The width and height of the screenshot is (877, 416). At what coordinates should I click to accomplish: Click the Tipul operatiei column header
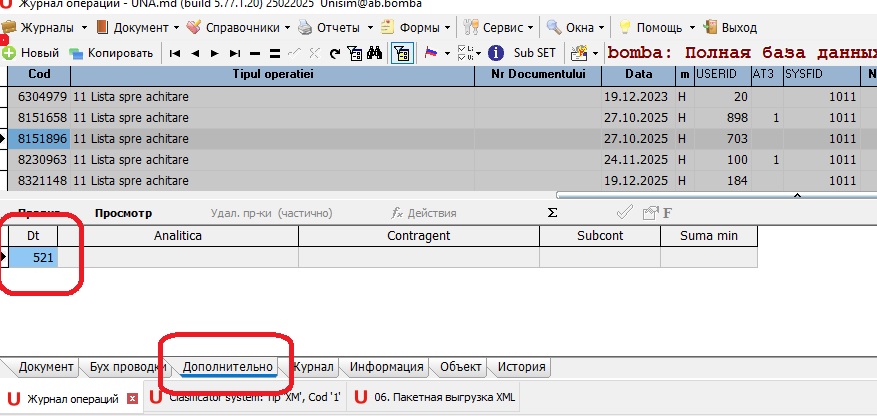click(x=272, y=74)
